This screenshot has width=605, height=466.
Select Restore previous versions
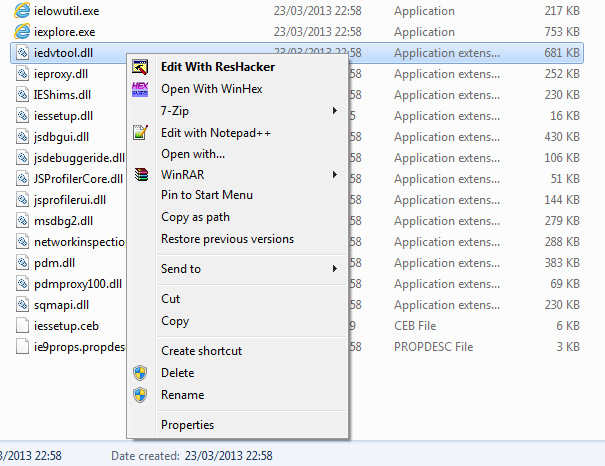click(x=238, y=239)
